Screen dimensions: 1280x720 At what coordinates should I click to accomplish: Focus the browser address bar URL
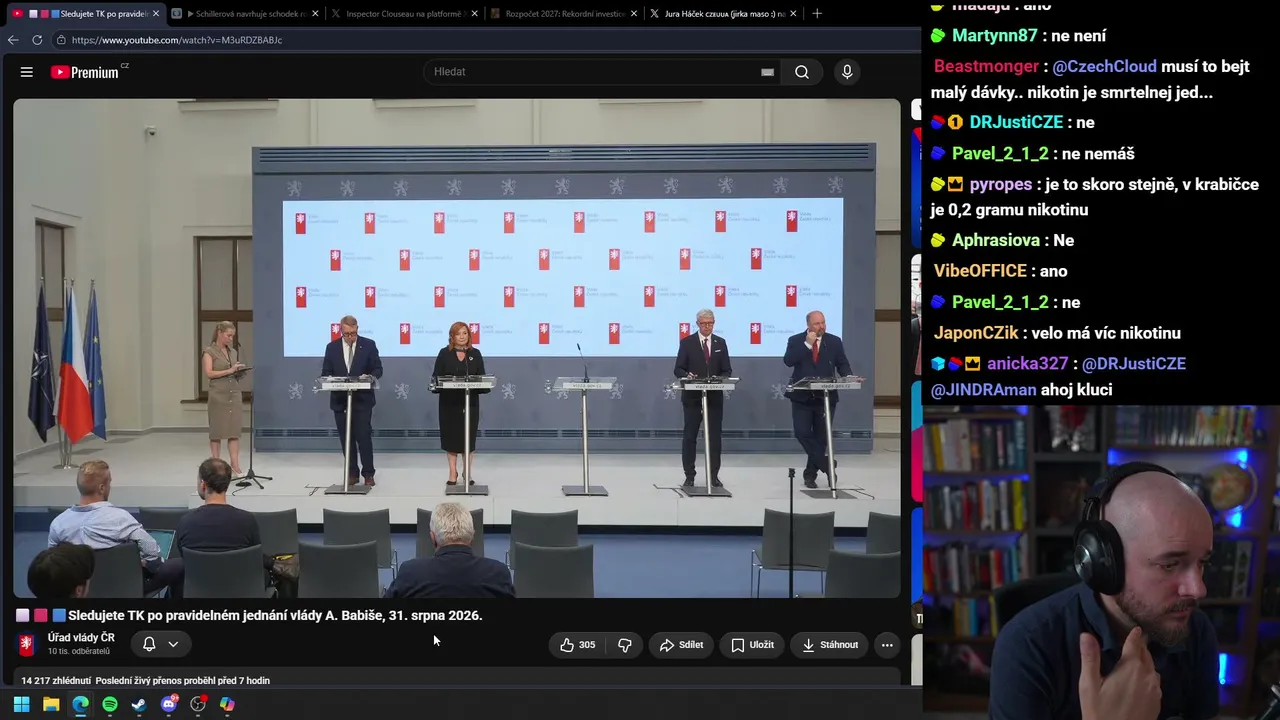(177, 40)
